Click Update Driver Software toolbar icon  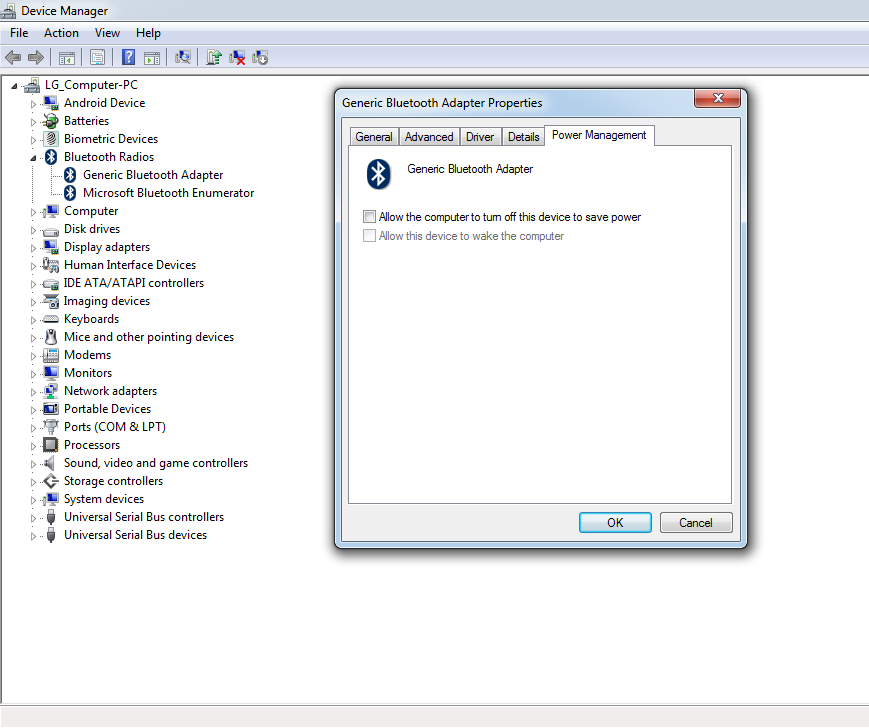(213, 57)
